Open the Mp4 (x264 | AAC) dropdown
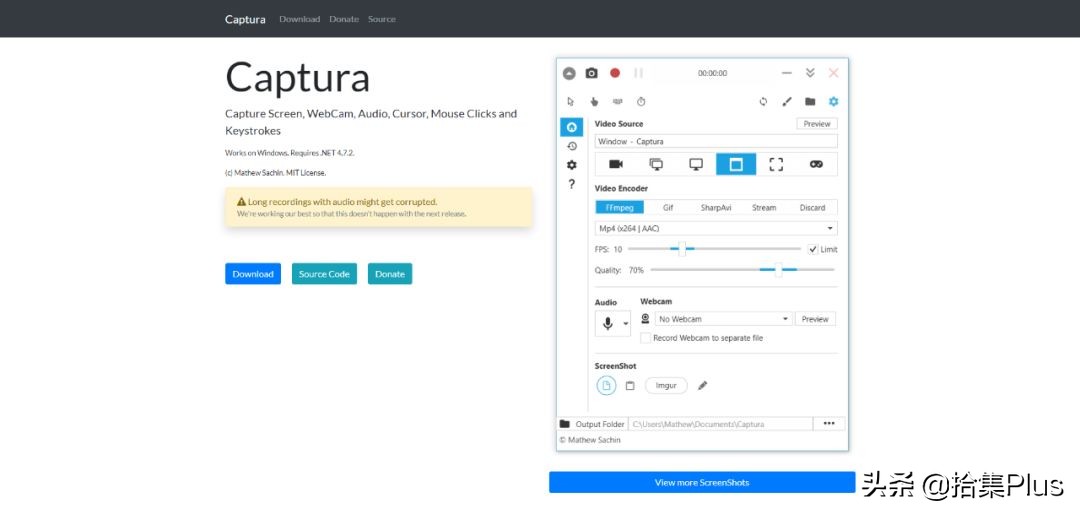The height and width of the screenshot is (514, 1080). coord(716,228)
